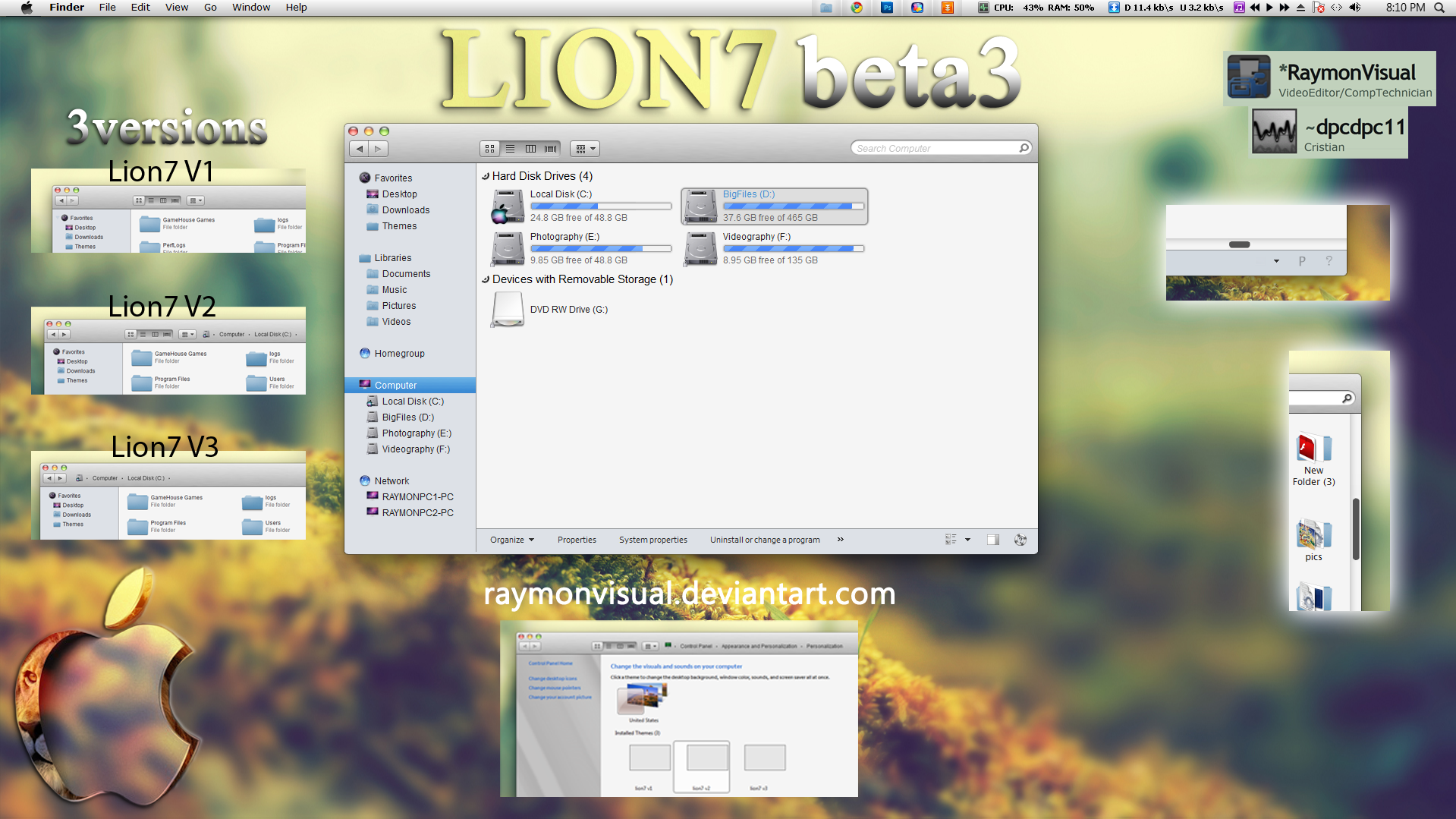The width and height of the screenshot is (1456, 819).
Task: Expand the more commands chevron on the command bar
Action: pos(840,540)
